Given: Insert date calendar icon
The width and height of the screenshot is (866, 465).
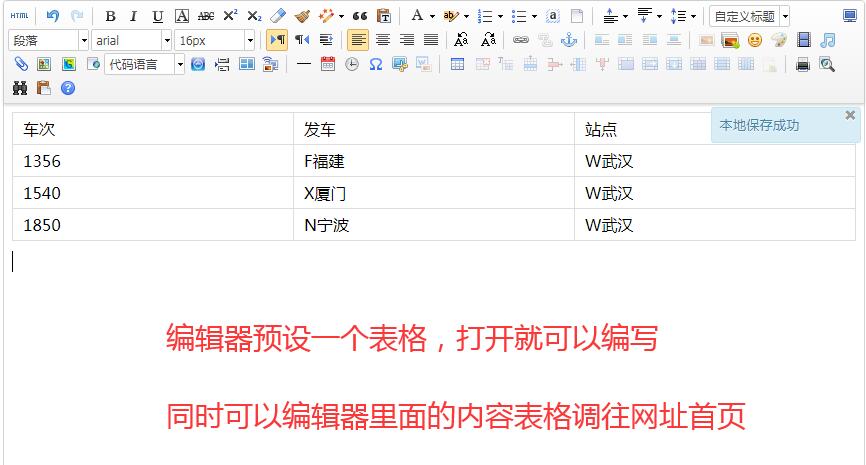Looking at the screenshot, I should [328, 64].
